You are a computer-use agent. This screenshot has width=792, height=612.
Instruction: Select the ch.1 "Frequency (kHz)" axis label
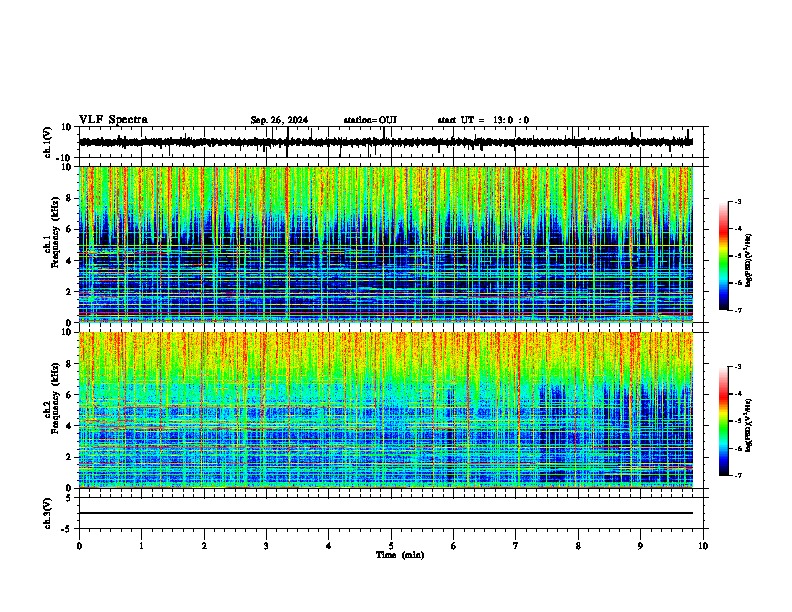55,233
